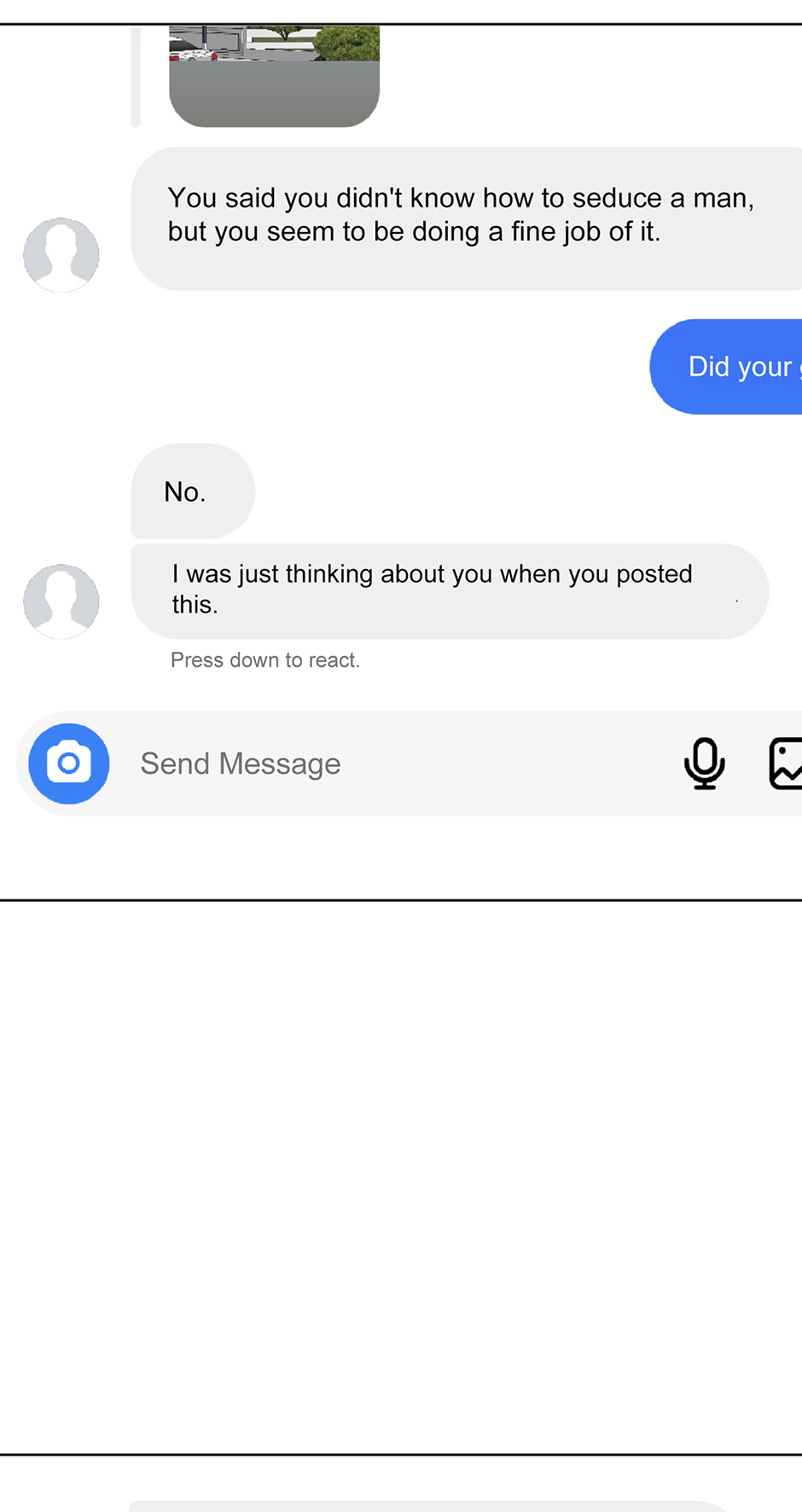Click the empty white panel between the dividers
802x1512 pixels.
point(401,1178)
